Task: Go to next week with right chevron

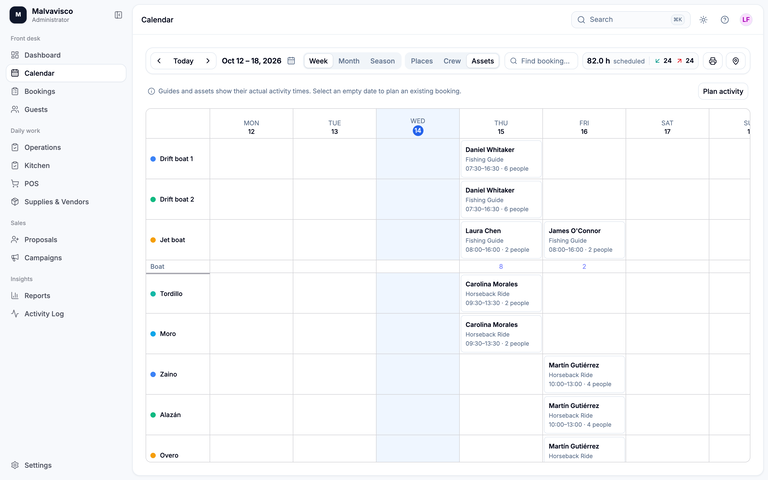Action: point(208,61)
